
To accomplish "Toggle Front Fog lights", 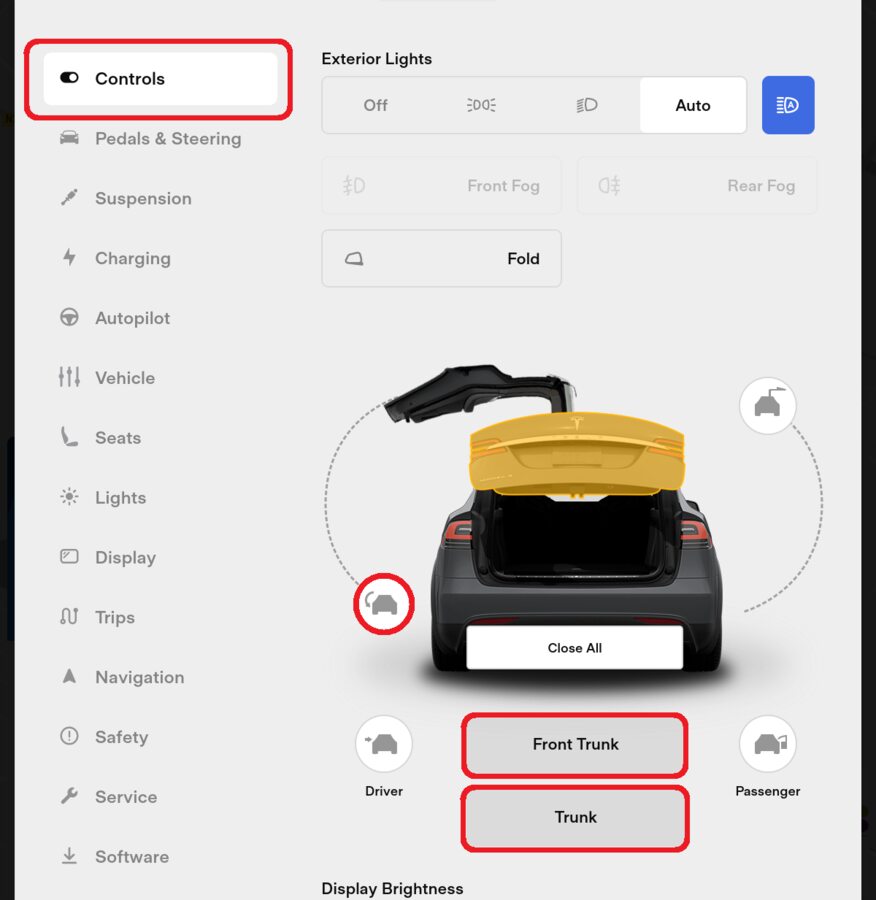I will click(x=441, y=185).
